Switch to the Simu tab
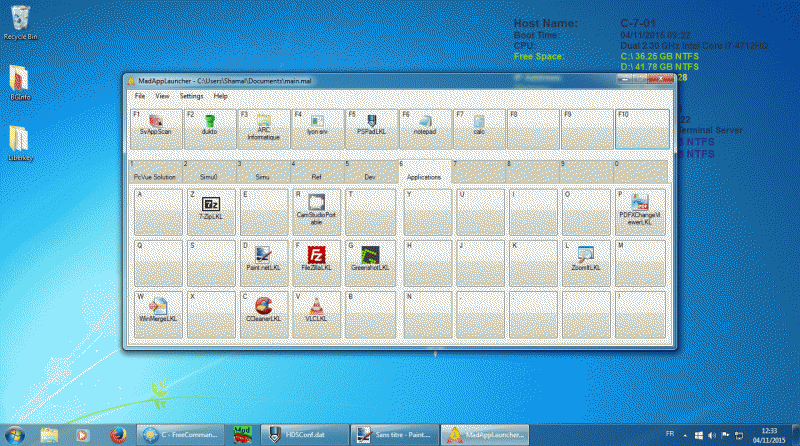The height and width of the screenshot is (446, 800). (262, 171)
